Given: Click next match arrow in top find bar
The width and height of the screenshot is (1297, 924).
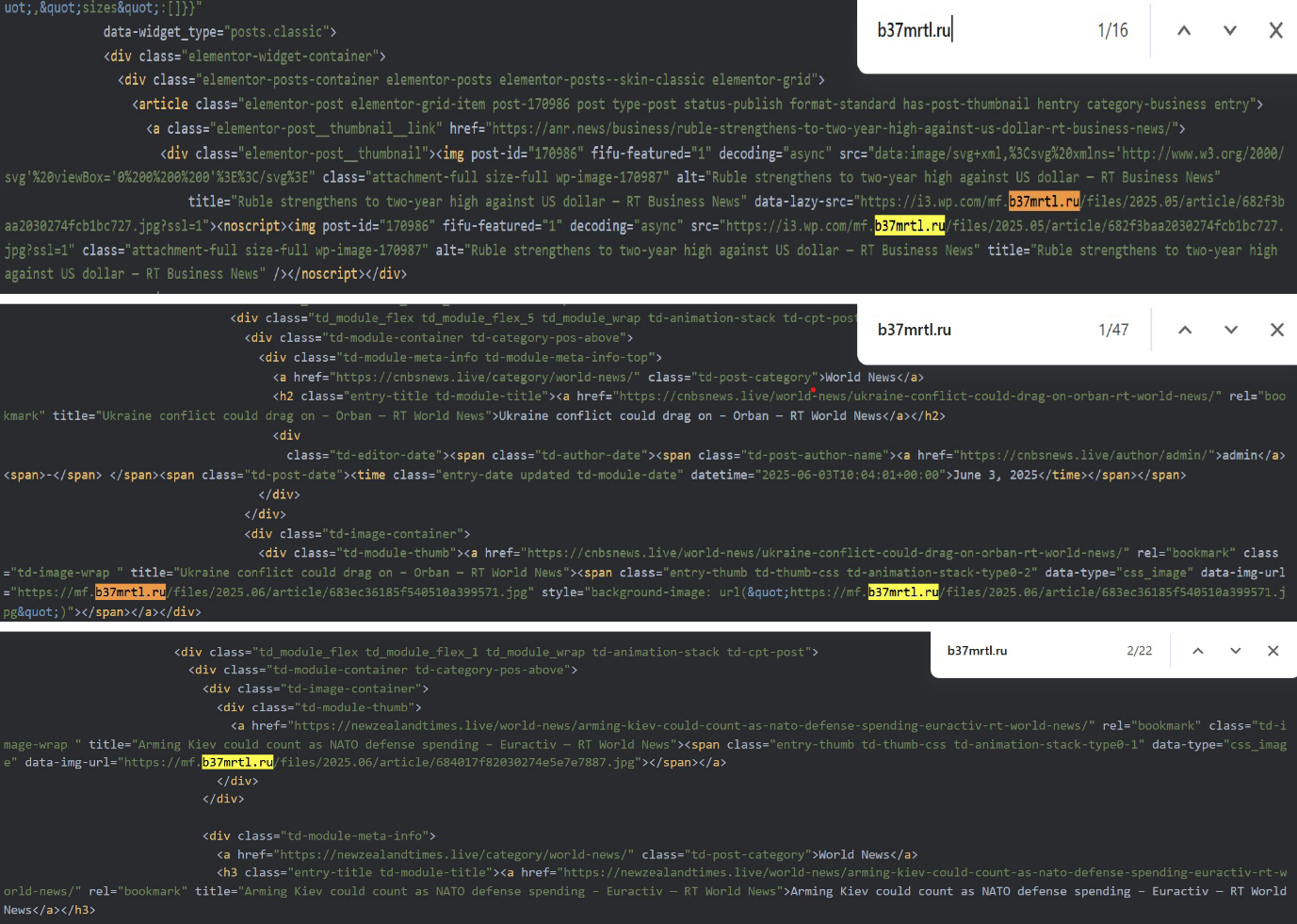Looking at the screenshot, I should pyautogui.click(x=1229, y=29).
